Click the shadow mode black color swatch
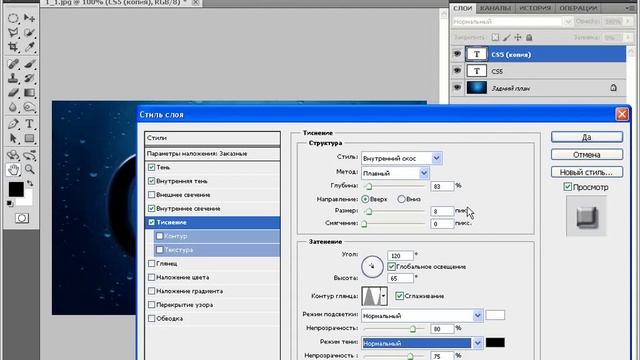This screenshot has width=640, height=360. click(x=495, y=343)
